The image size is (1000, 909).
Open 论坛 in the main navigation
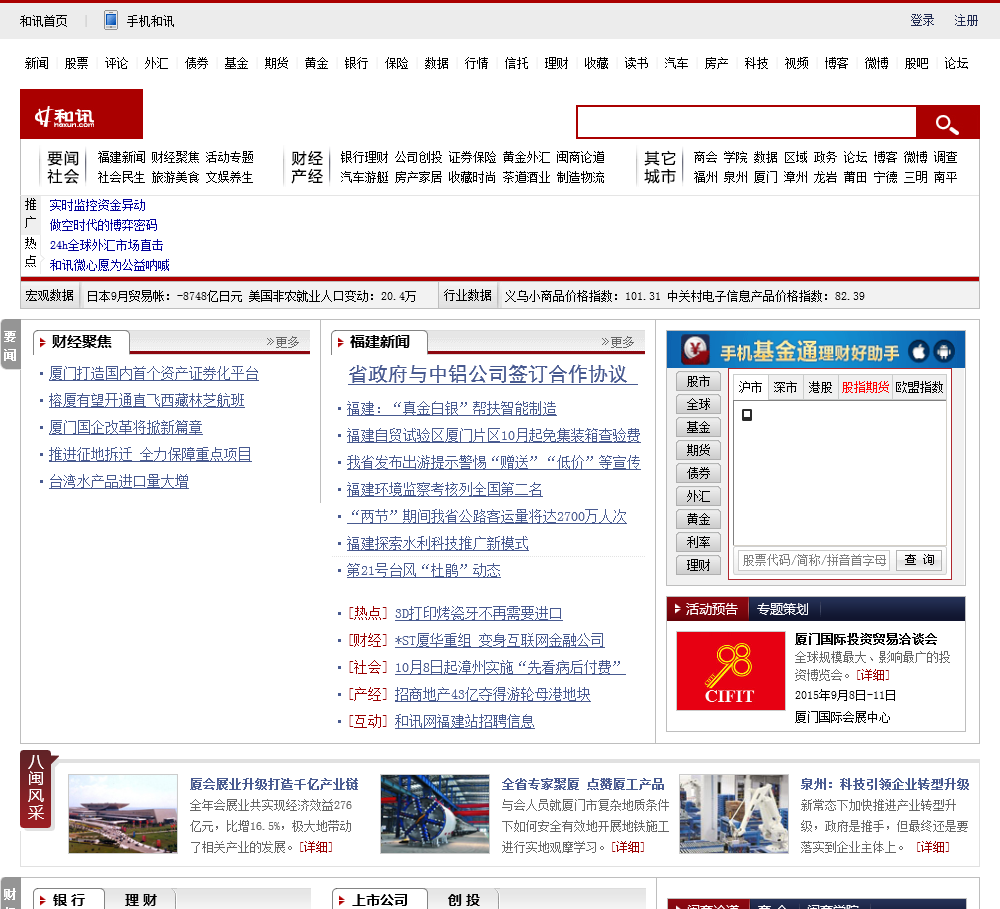click(x=957, y=63)
